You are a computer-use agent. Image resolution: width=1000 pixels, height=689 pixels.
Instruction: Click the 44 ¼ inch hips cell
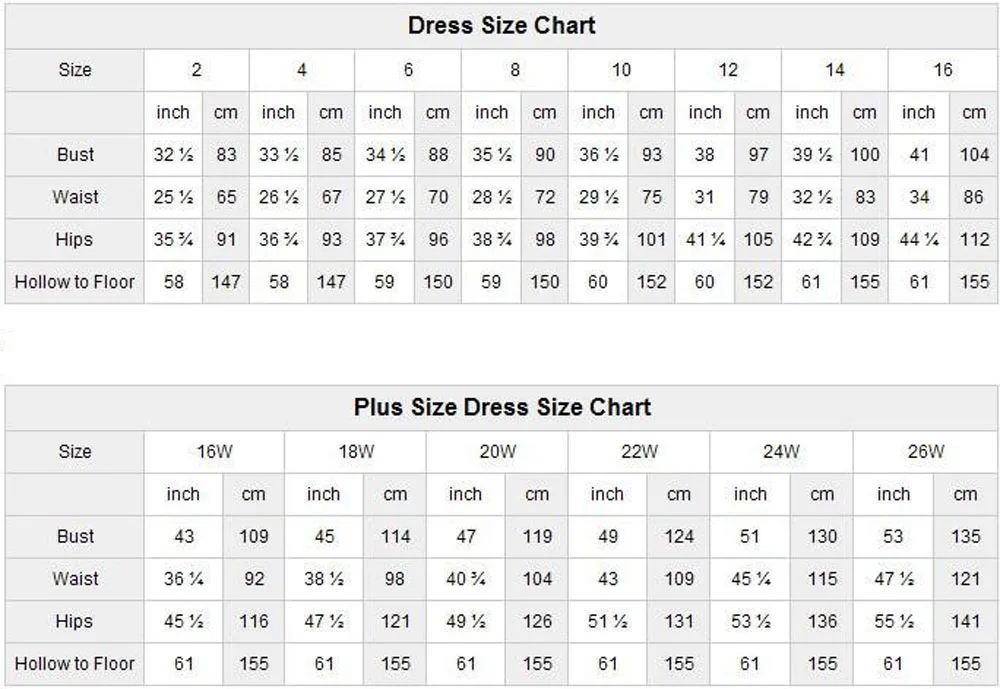919,239
